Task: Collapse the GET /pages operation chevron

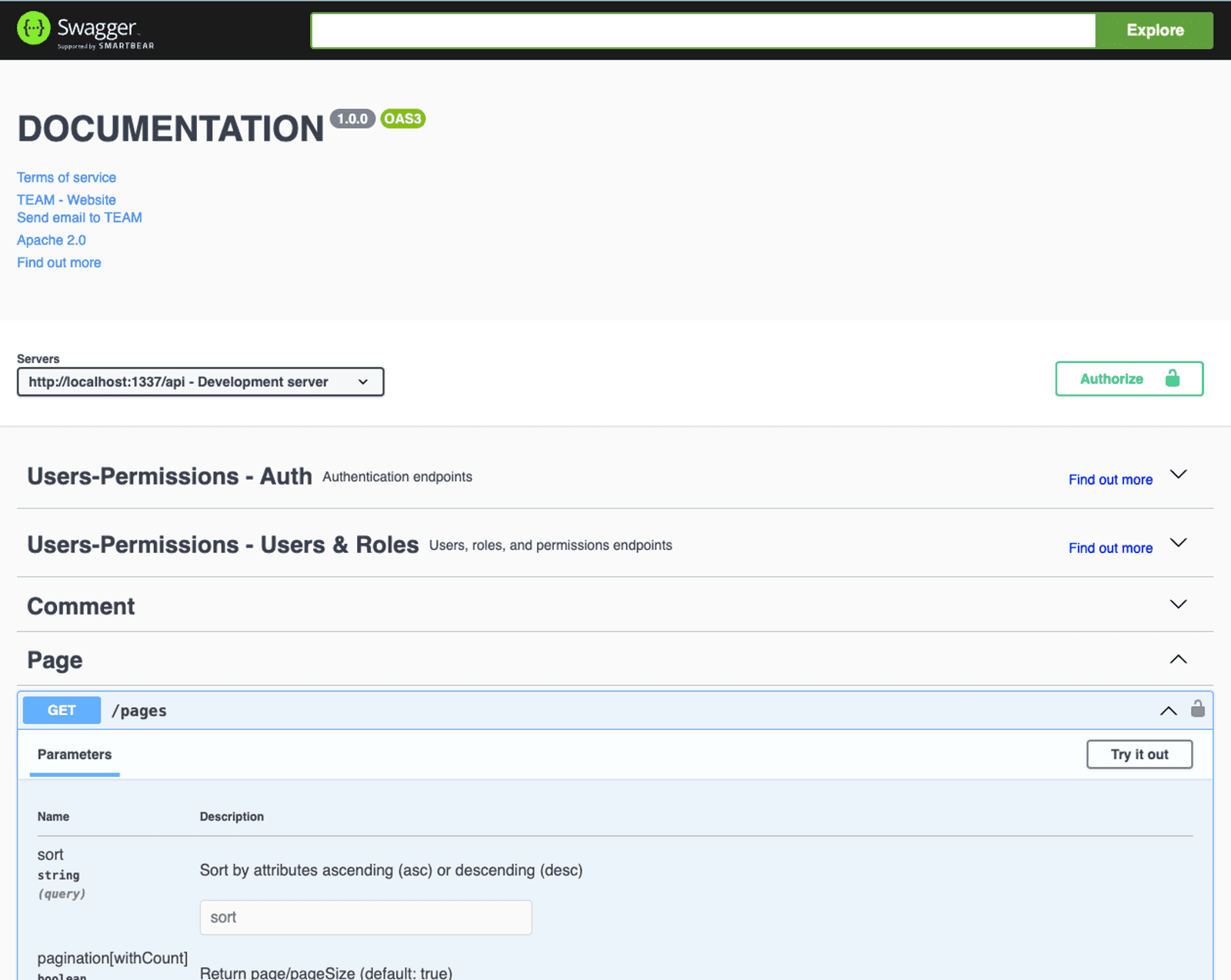Action: click(1168, 711)
